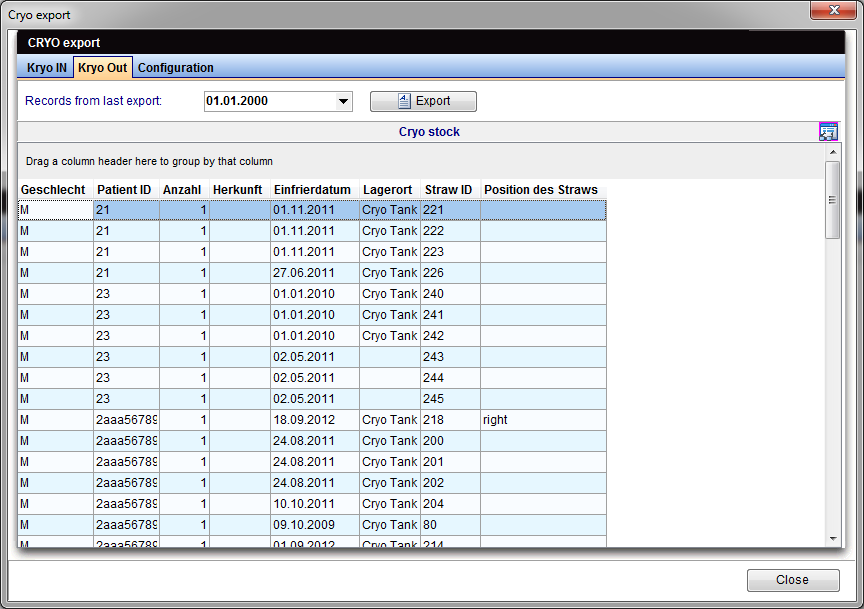Click the group-by panel 'Drag a column header here'
This screenshot has height=609, width=864.
[421, 161]
